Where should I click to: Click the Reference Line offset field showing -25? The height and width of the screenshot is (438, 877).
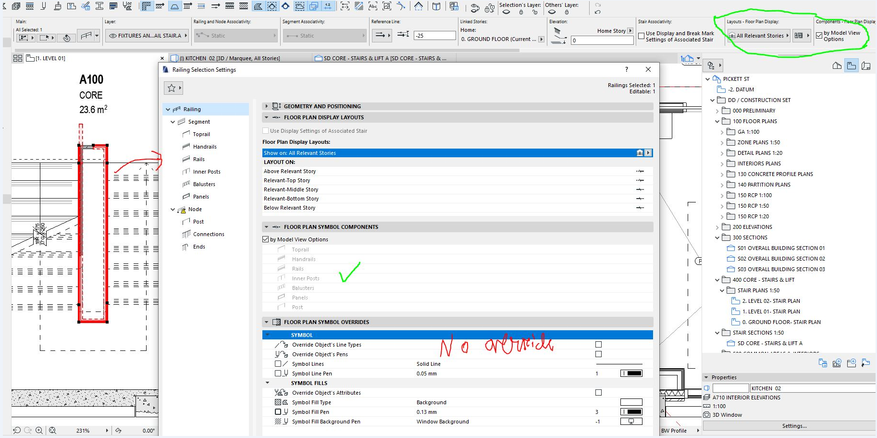(x=435, y=35)
